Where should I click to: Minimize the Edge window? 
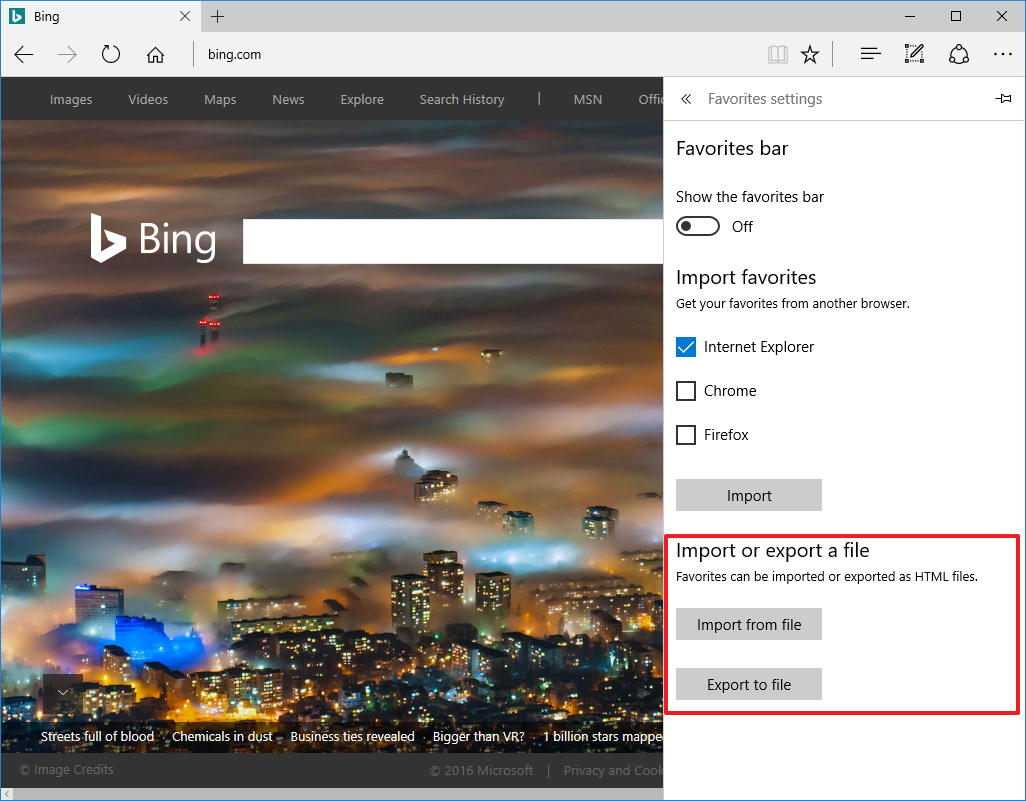pyautogui.click(x=910, y=16)
